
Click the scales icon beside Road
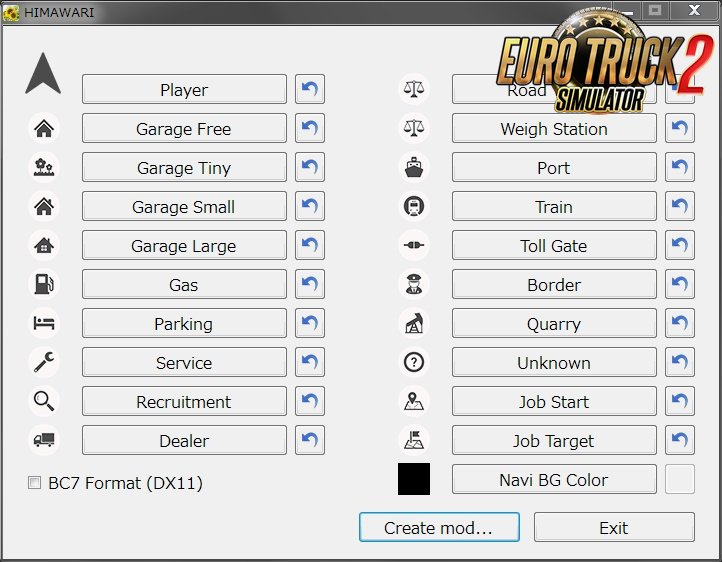pyautogui.click(x=413, y=89)
